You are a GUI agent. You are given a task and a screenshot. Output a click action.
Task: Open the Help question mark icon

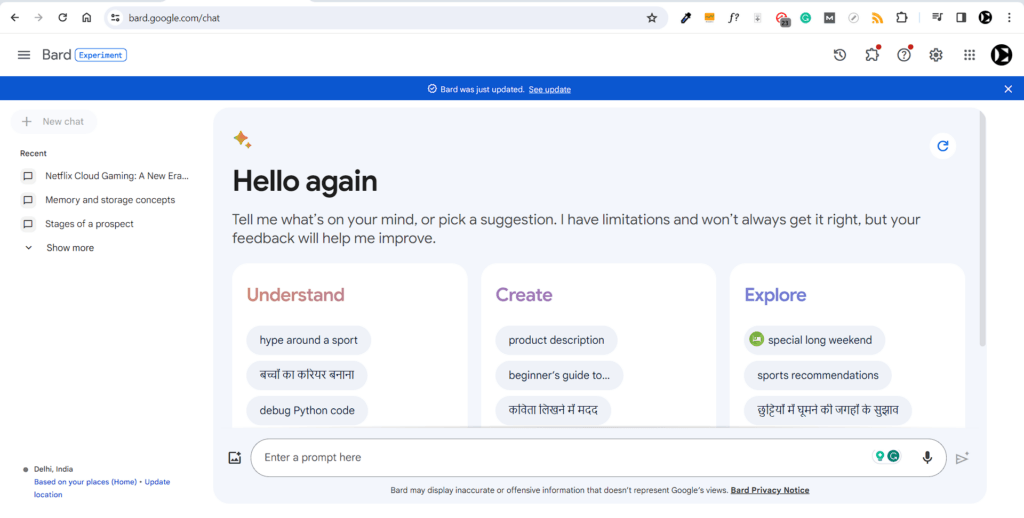904,55
